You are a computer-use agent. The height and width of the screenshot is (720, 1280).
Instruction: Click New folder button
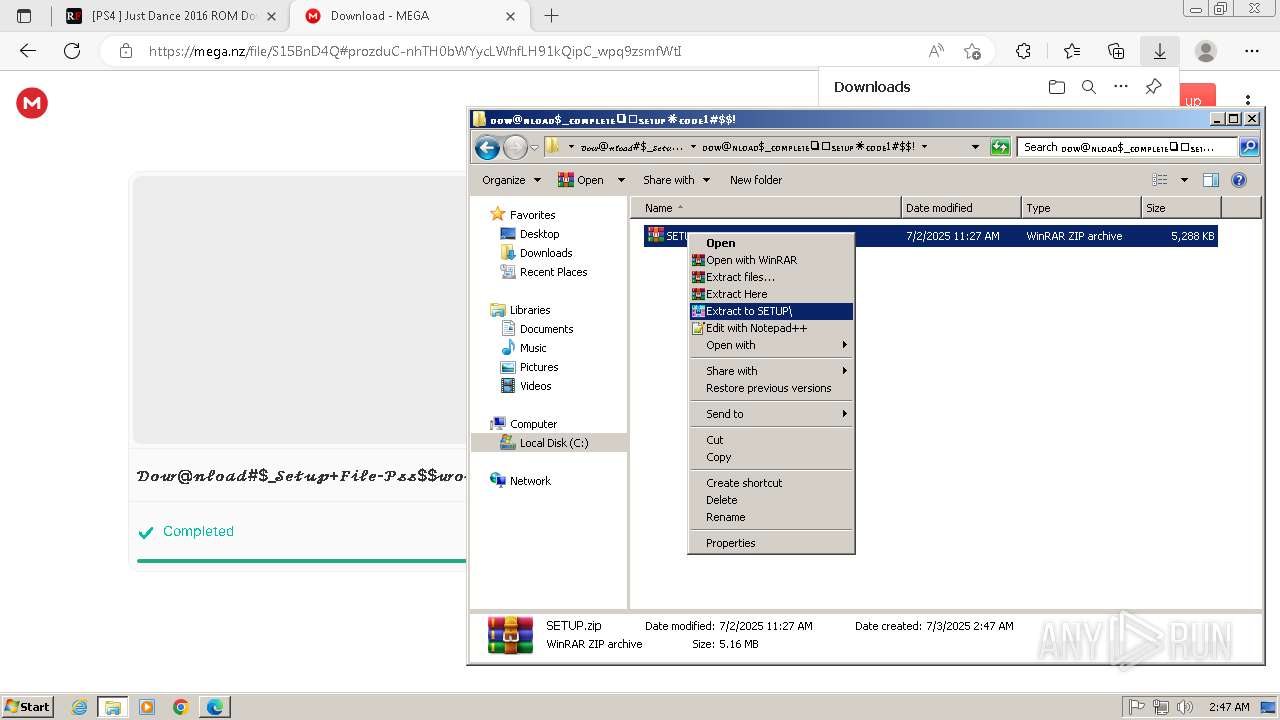click(x=756, y=180)
